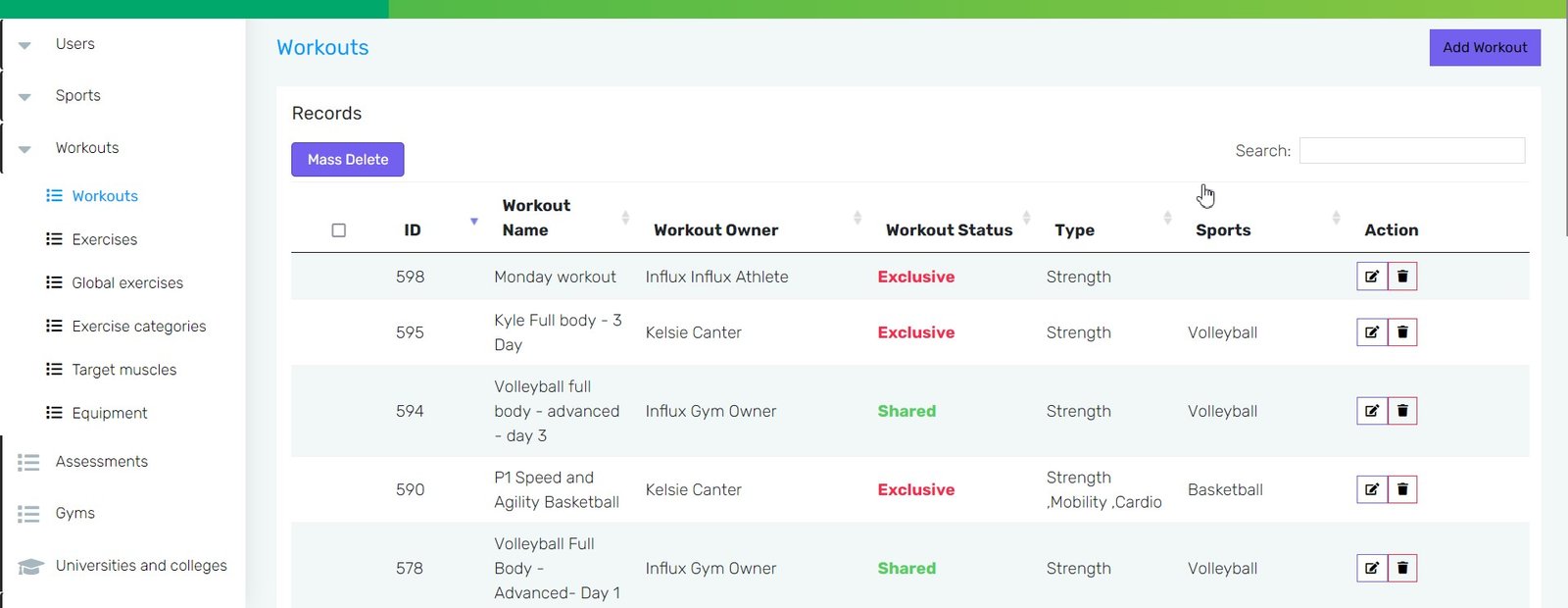Click Universities and colleges graduation cap icon

pos(30,567)
